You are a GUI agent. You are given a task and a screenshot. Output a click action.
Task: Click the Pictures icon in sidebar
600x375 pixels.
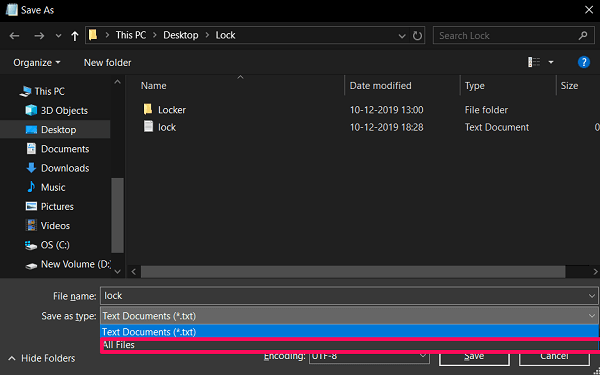pos(31,206)
